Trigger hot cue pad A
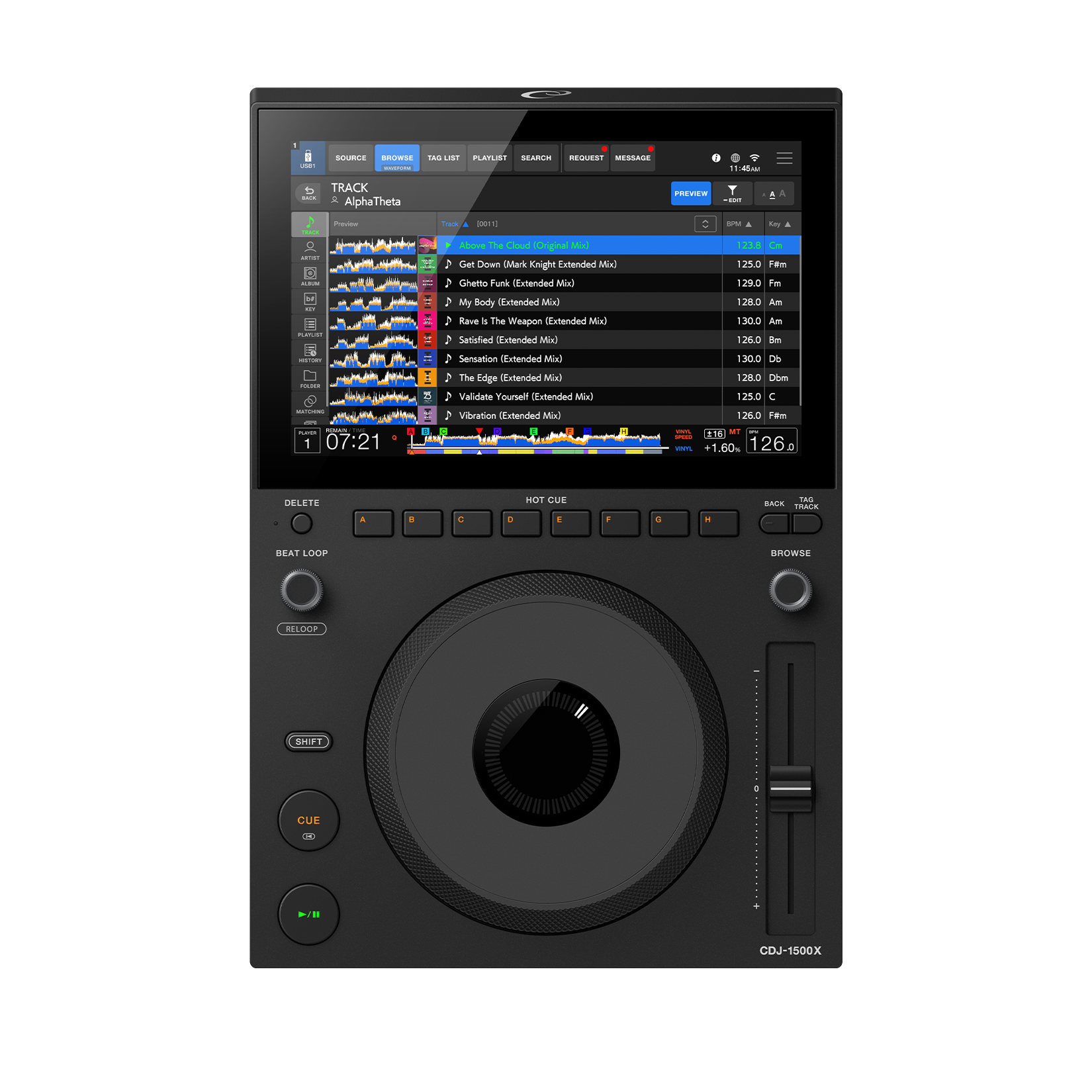The image size is (1092, 1092). (x=373, y=523)
